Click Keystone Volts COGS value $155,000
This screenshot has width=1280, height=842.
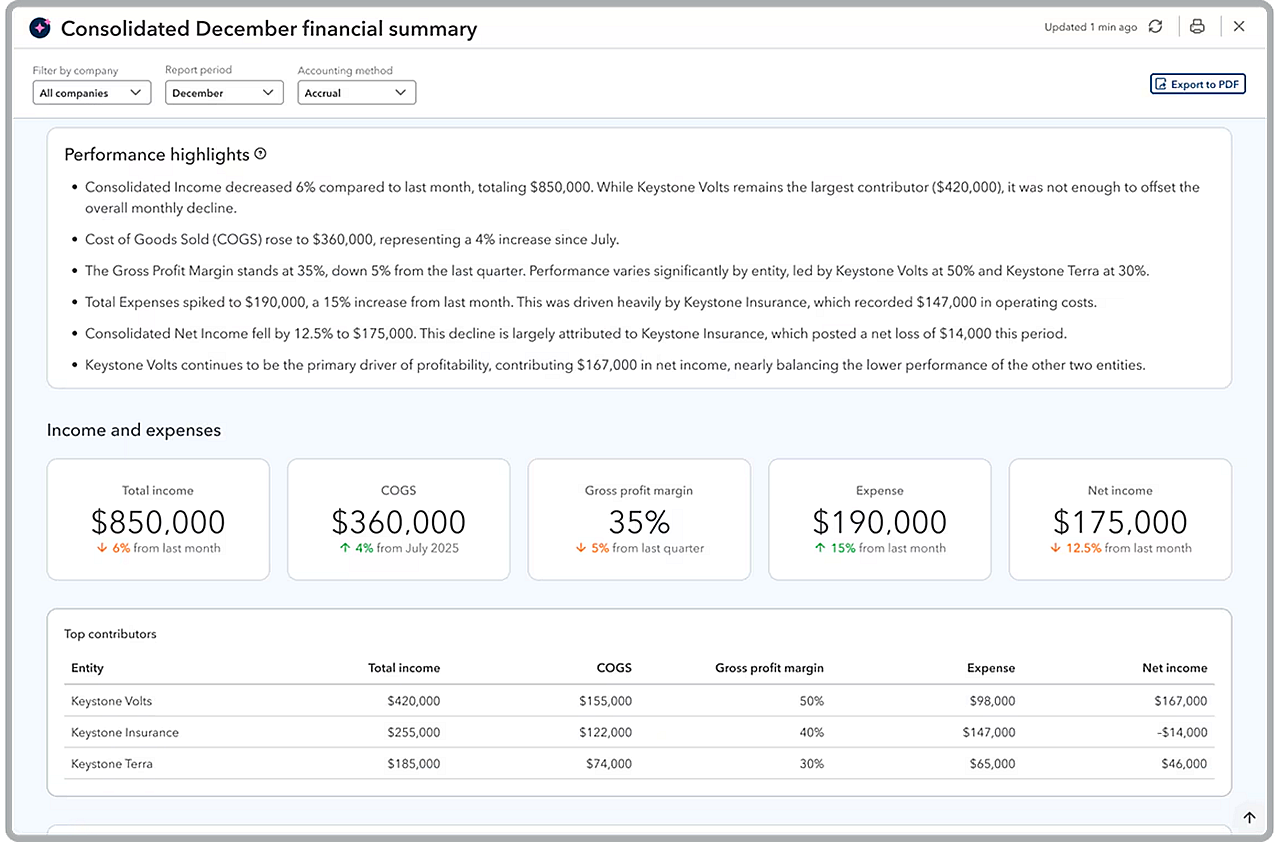606,702
